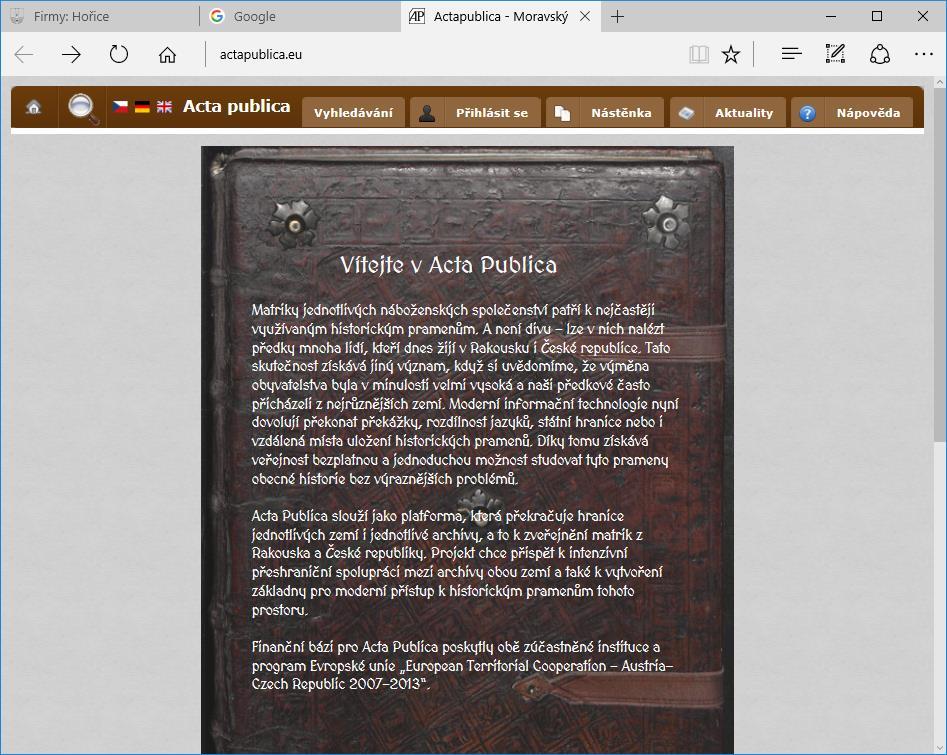Go forward to the next page
Screen dimensions: 947x755
[71, 54]
